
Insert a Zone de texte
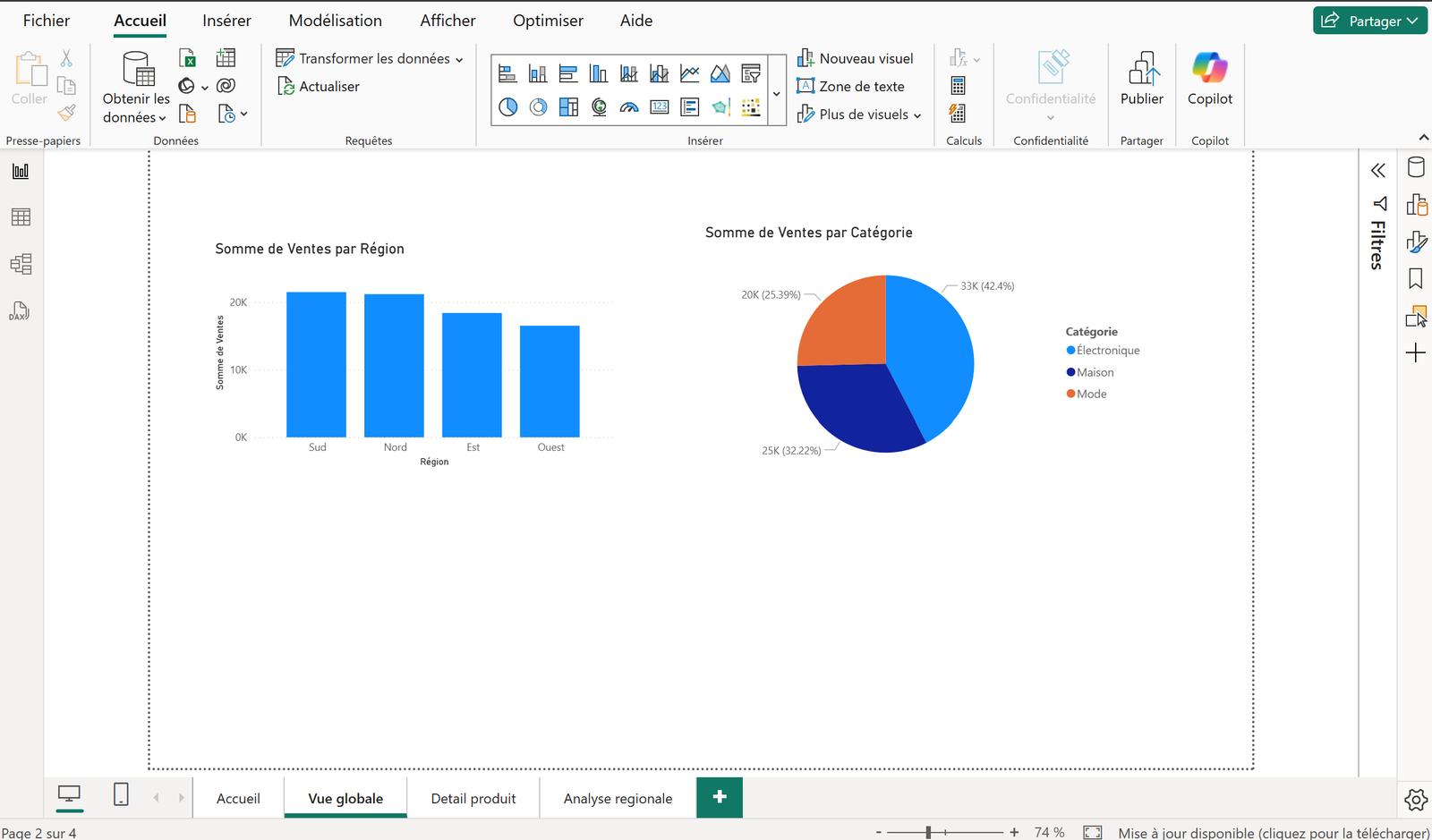coord(850,86)
